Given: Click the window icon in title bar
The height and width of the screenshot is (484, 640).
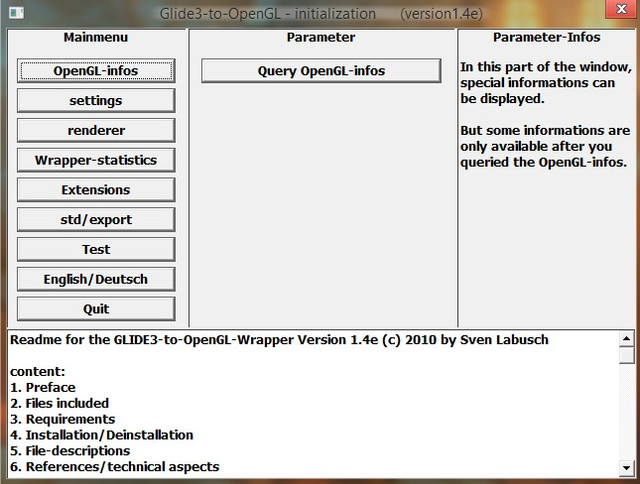Looking at the screenshot, I should [16, 13].
